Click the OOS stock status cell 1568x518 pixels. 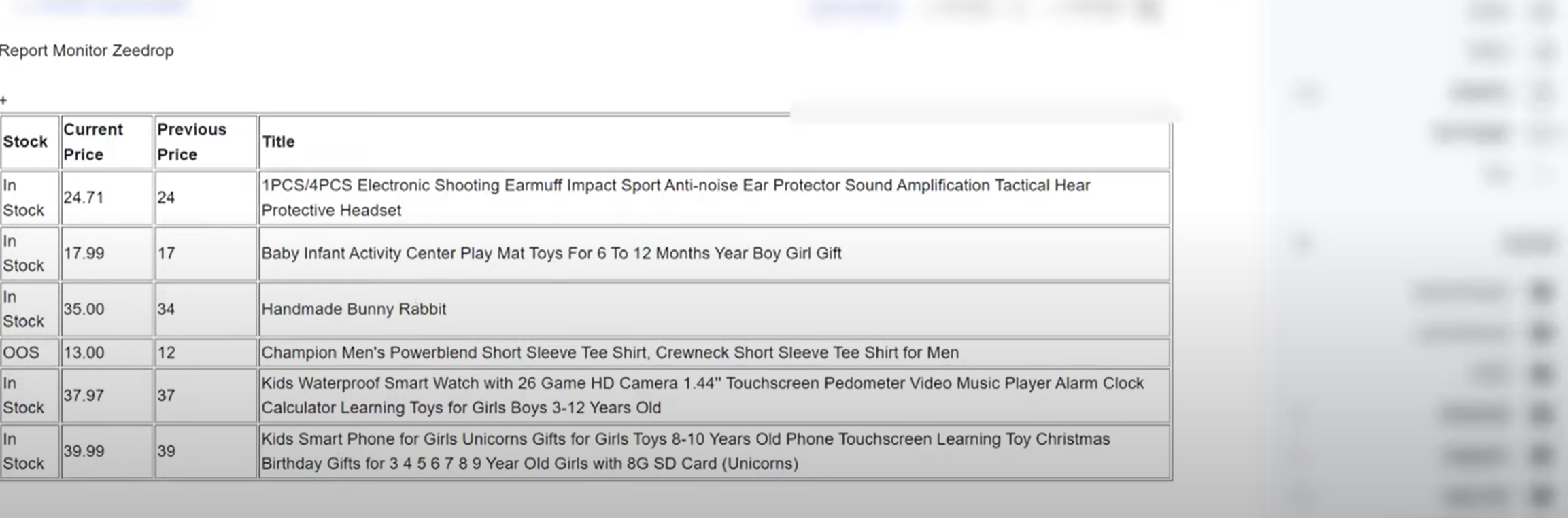(x=21, y=353)
